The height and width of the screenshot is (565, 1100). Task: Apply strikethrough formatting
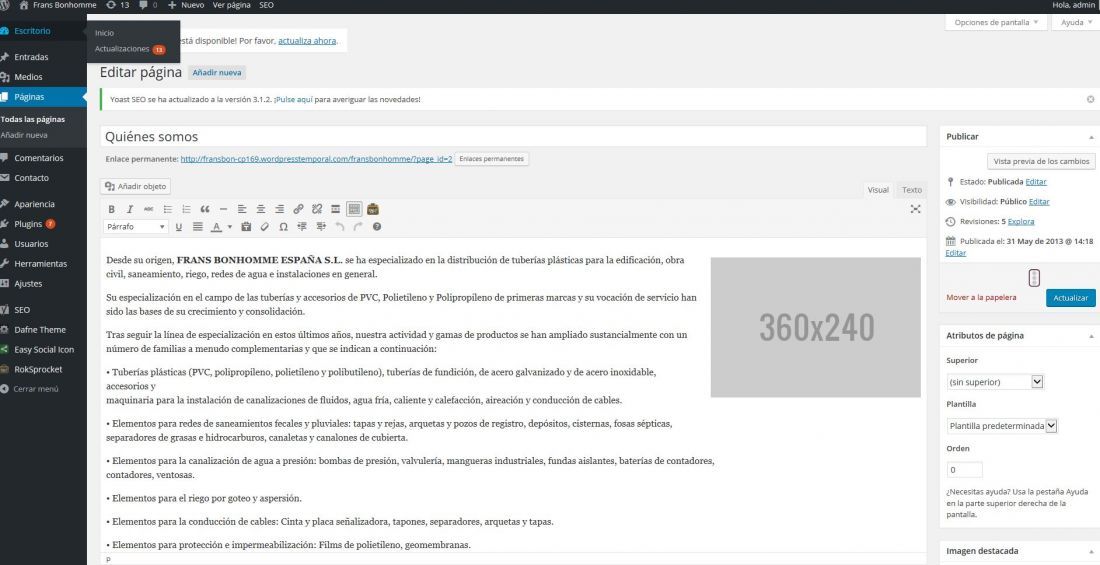148,209
